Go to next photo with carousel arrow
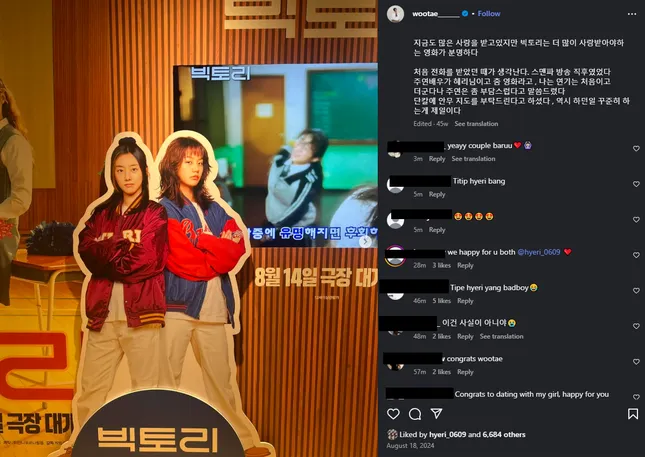645x457 pixels. (x=365, y=241)
